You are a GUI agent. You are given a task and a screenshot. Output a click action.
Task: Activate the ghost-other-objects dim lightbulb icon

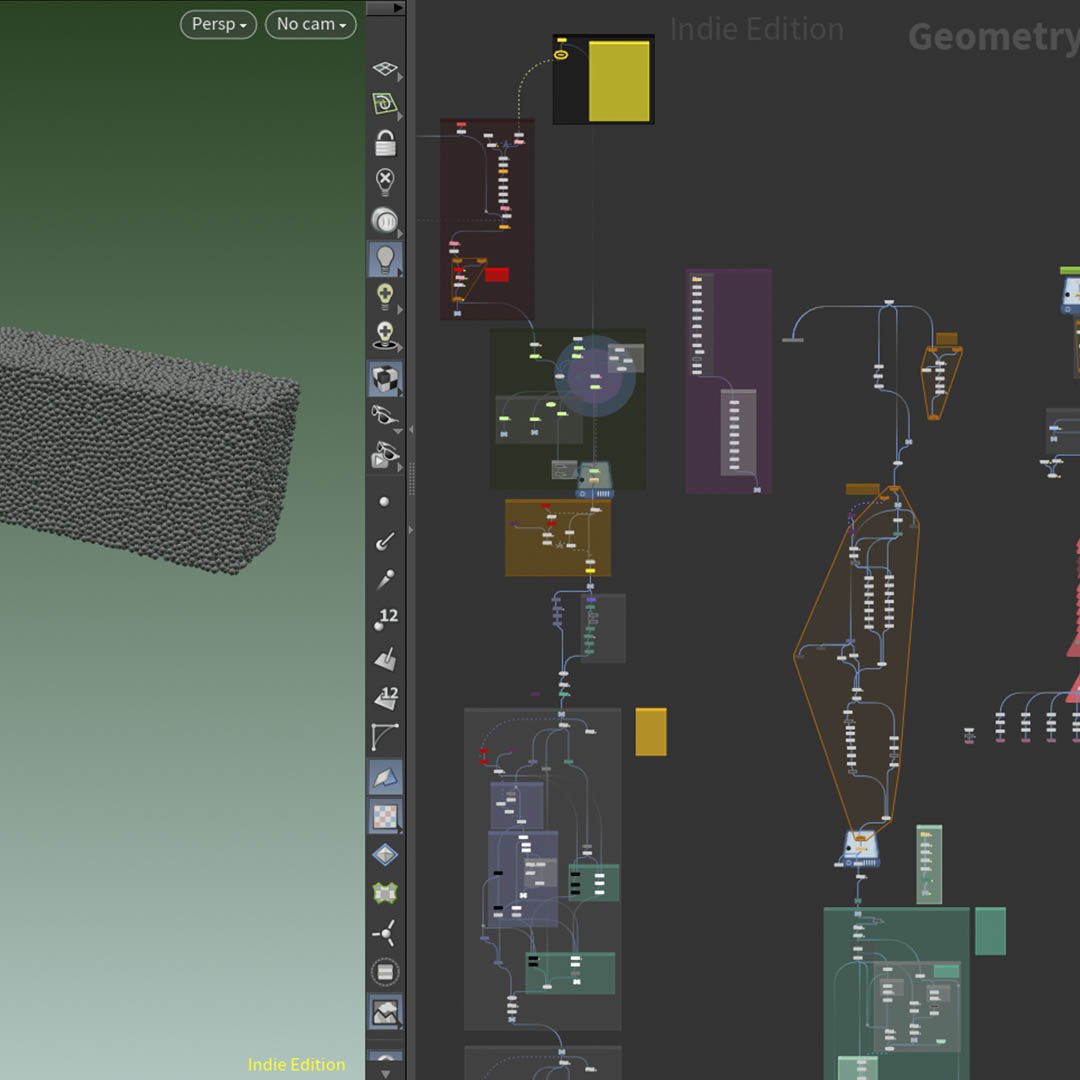click(385, 220)
